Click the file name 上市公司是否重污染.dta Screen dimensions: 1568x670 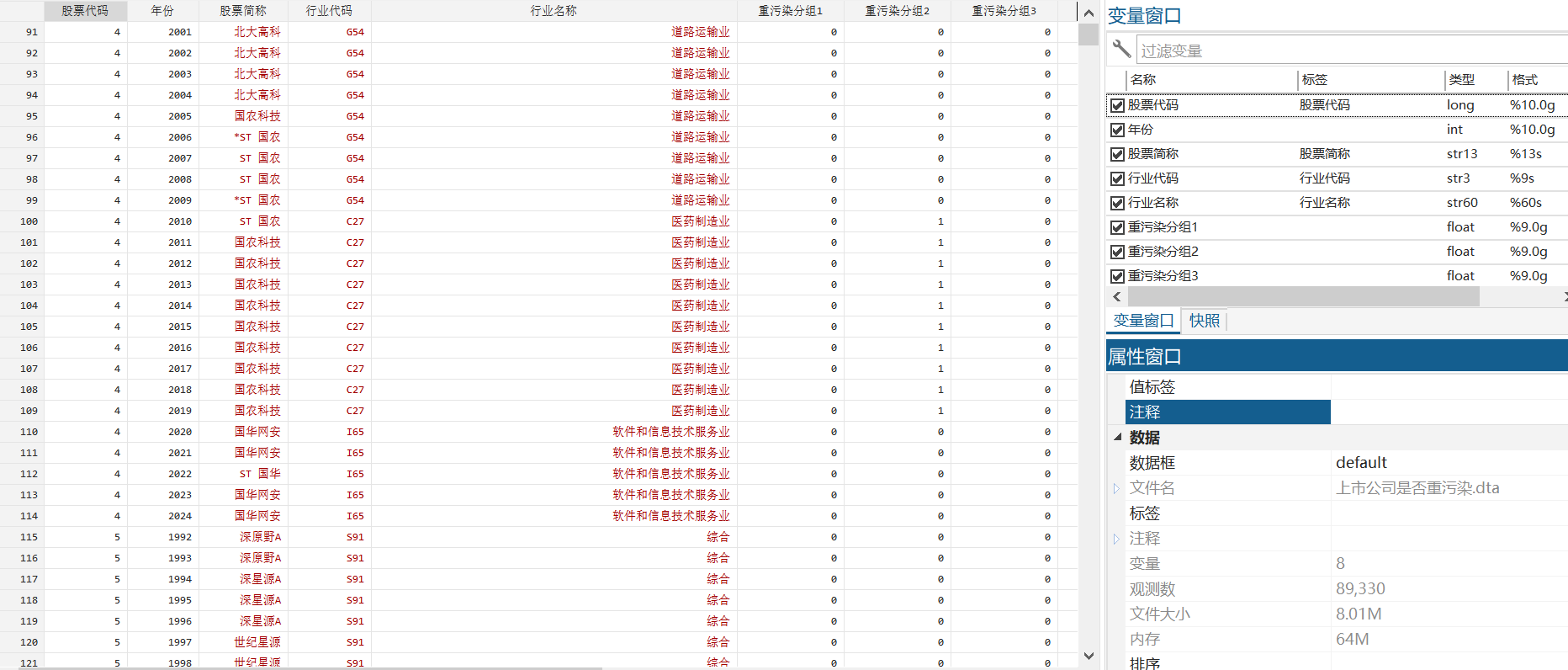[1417, 488]
